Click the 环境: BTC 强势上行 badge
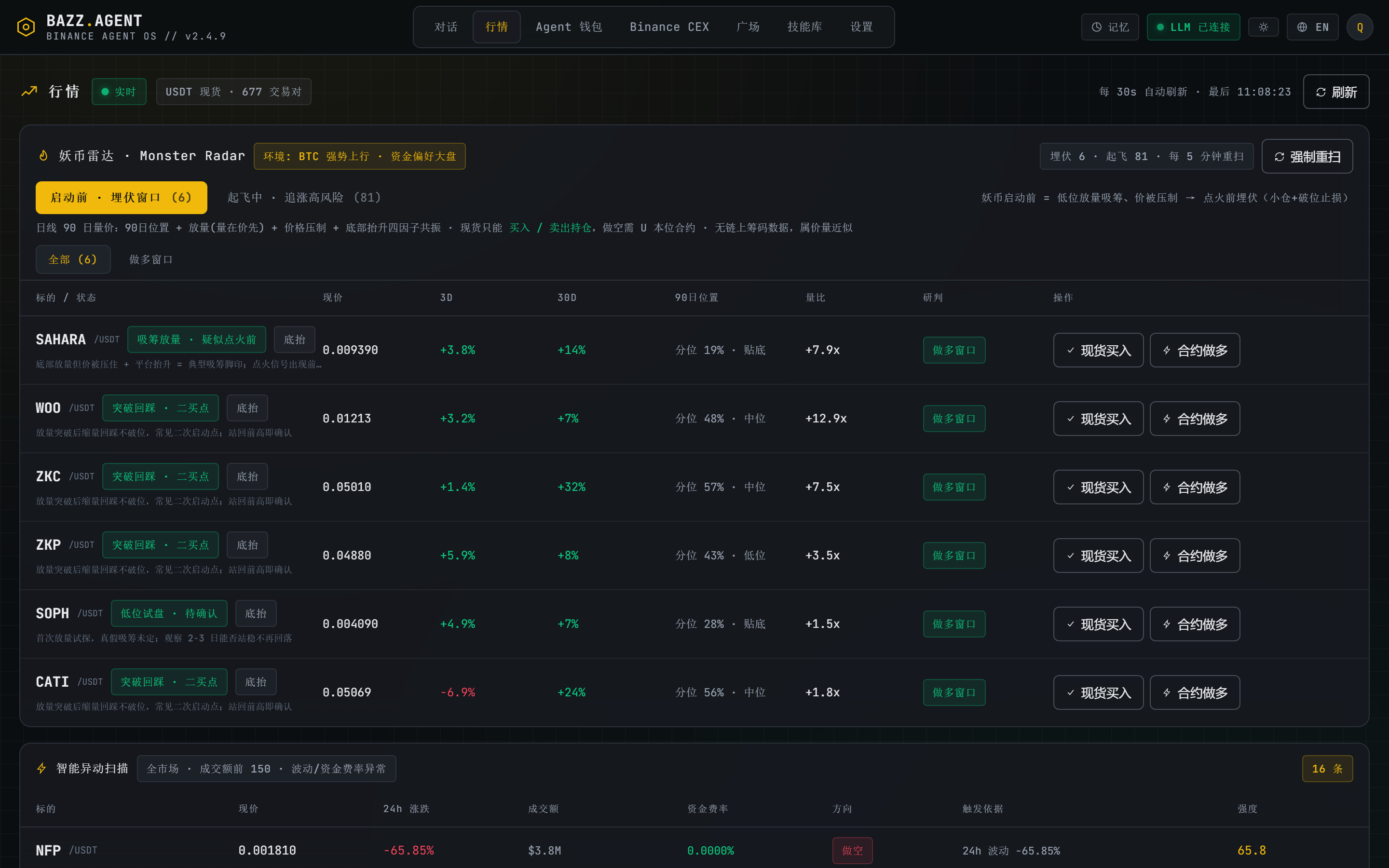 (x=359, y=156)
